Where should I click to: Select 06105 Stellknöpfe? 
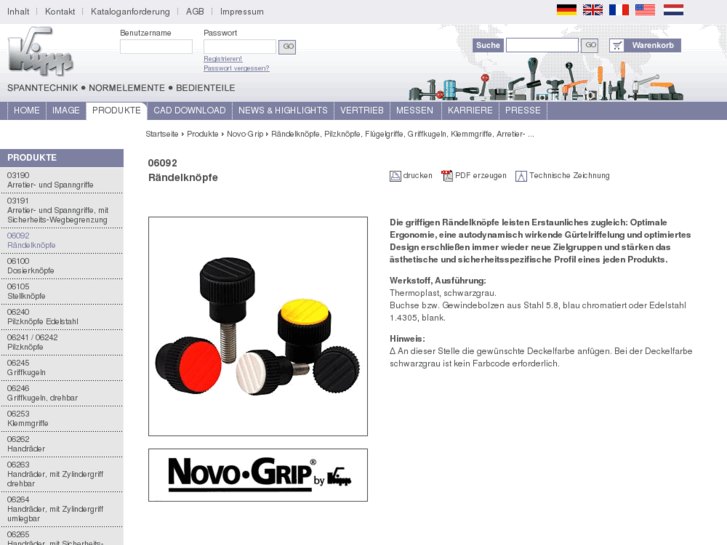62,291
